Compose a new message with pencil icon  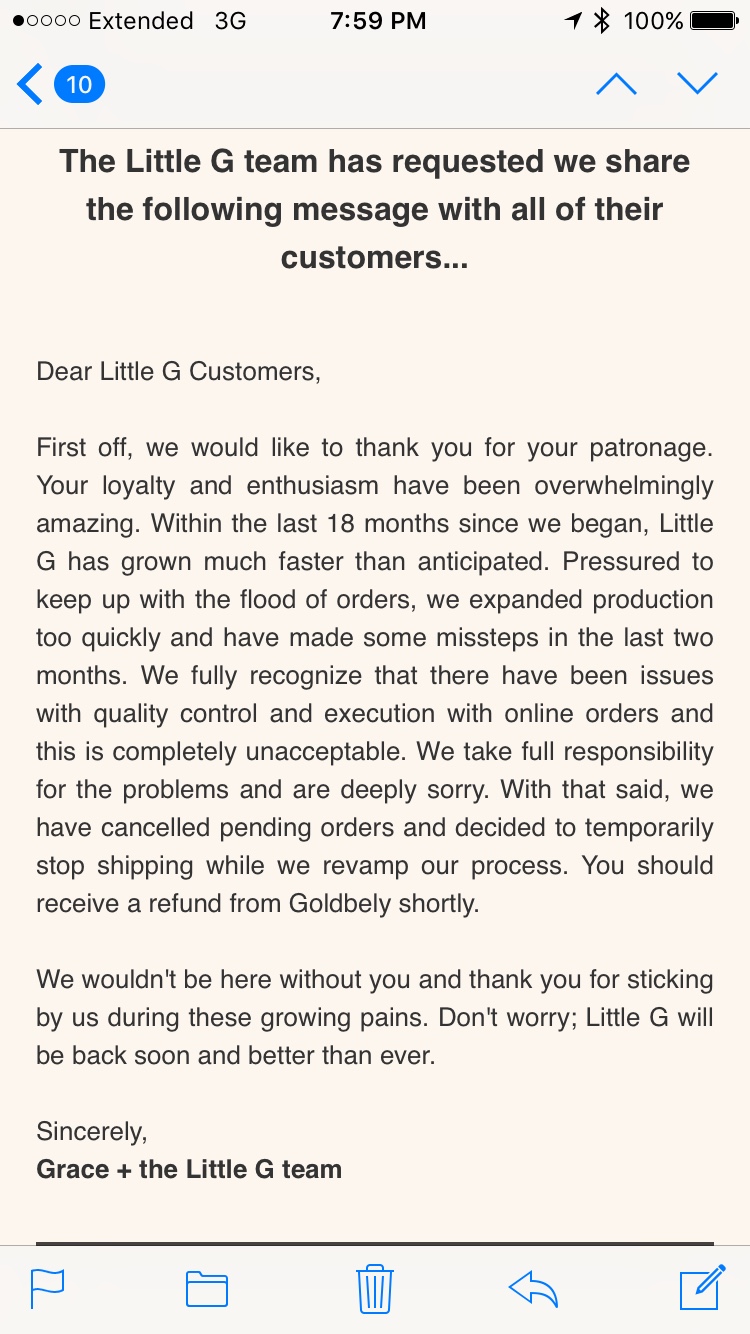pyautogui.click(x=702, y=1287)
